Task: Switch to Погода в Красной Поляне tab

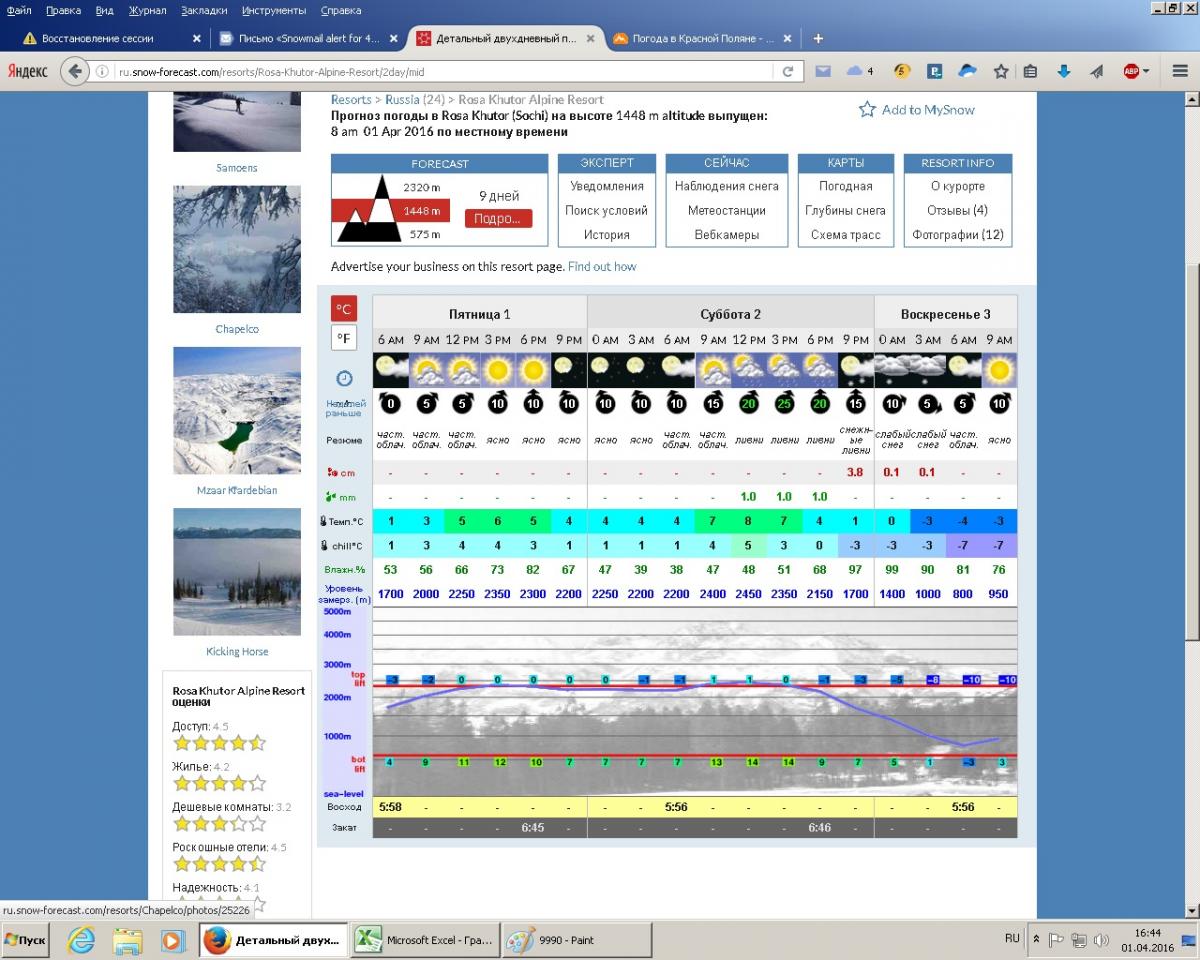Action: (702, 39)
